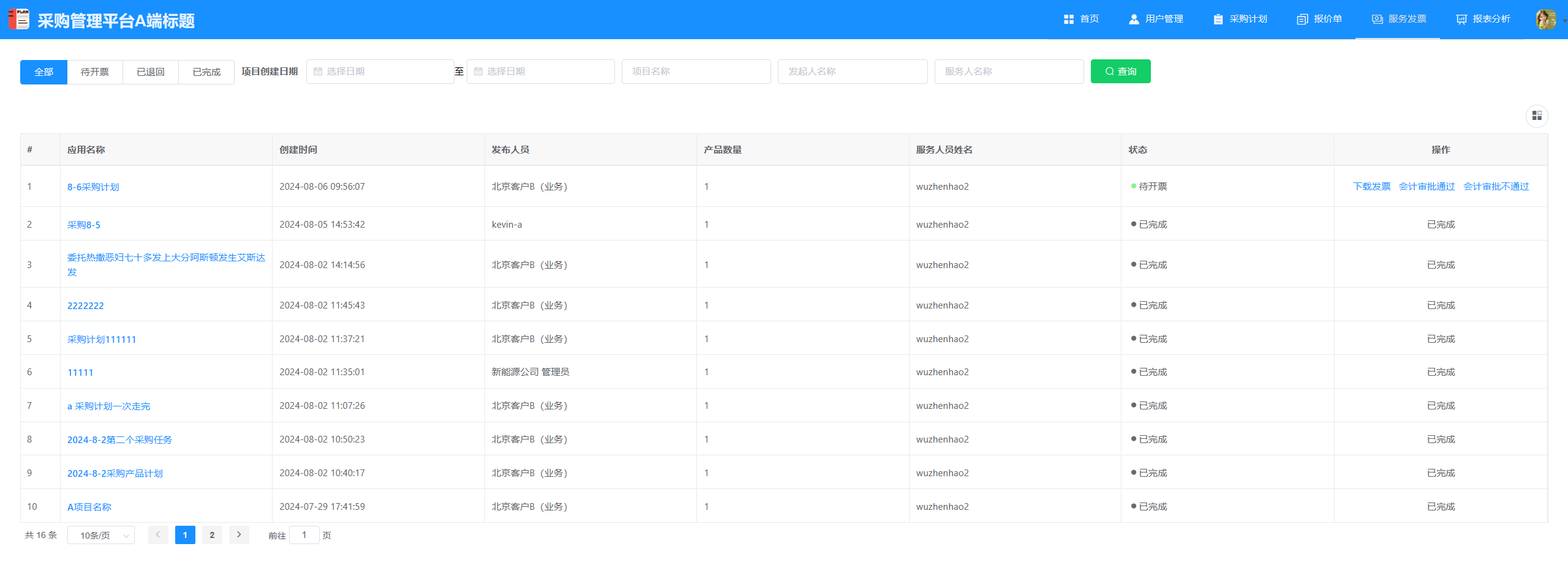
Task: Click the 报价单 document icon
Action: (1302, 20)
